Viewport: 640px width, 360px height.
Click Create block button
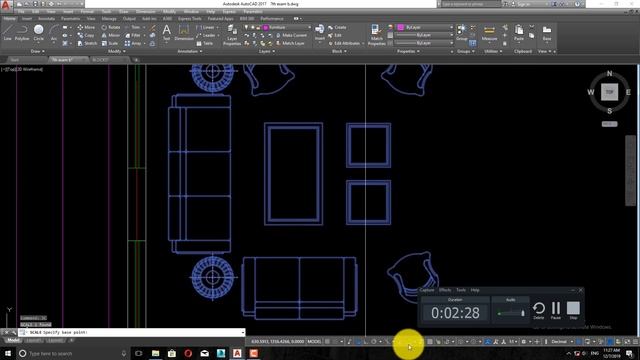337,27
